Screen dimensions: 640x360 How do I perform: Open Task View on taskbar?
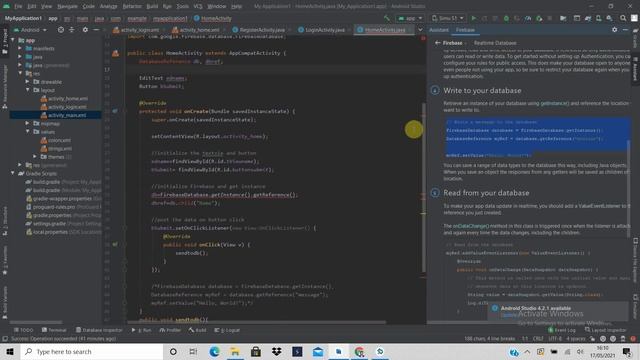click(x=193, y=351)
